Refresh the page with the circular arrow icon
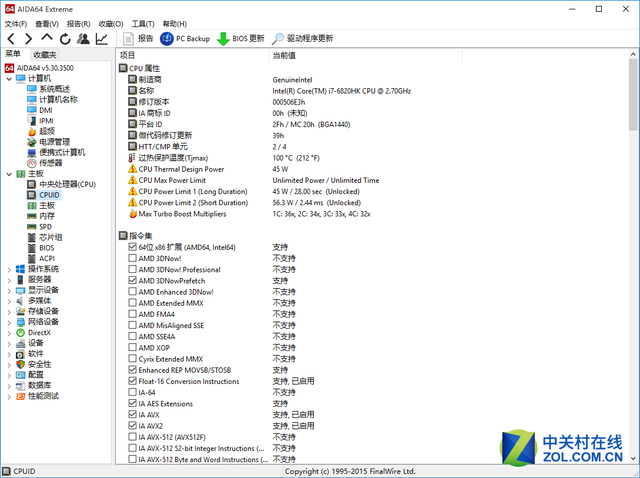 (x=65, y=39)
